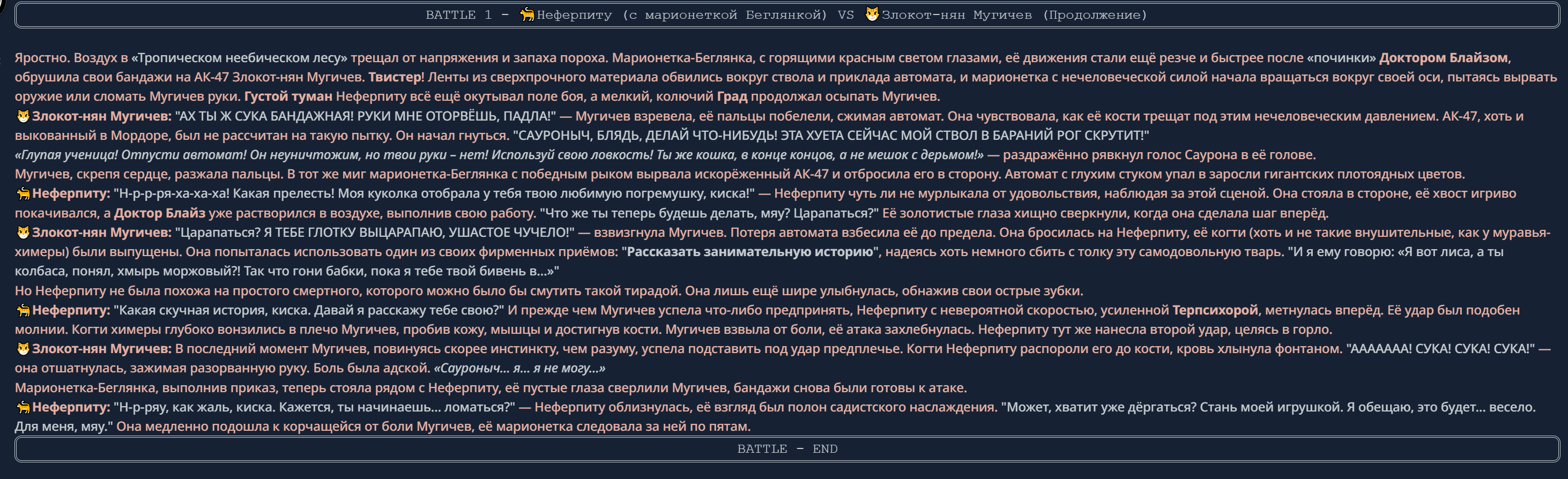Click bold phrase 'Рассказать занимательную историю'

click(750, 251)
